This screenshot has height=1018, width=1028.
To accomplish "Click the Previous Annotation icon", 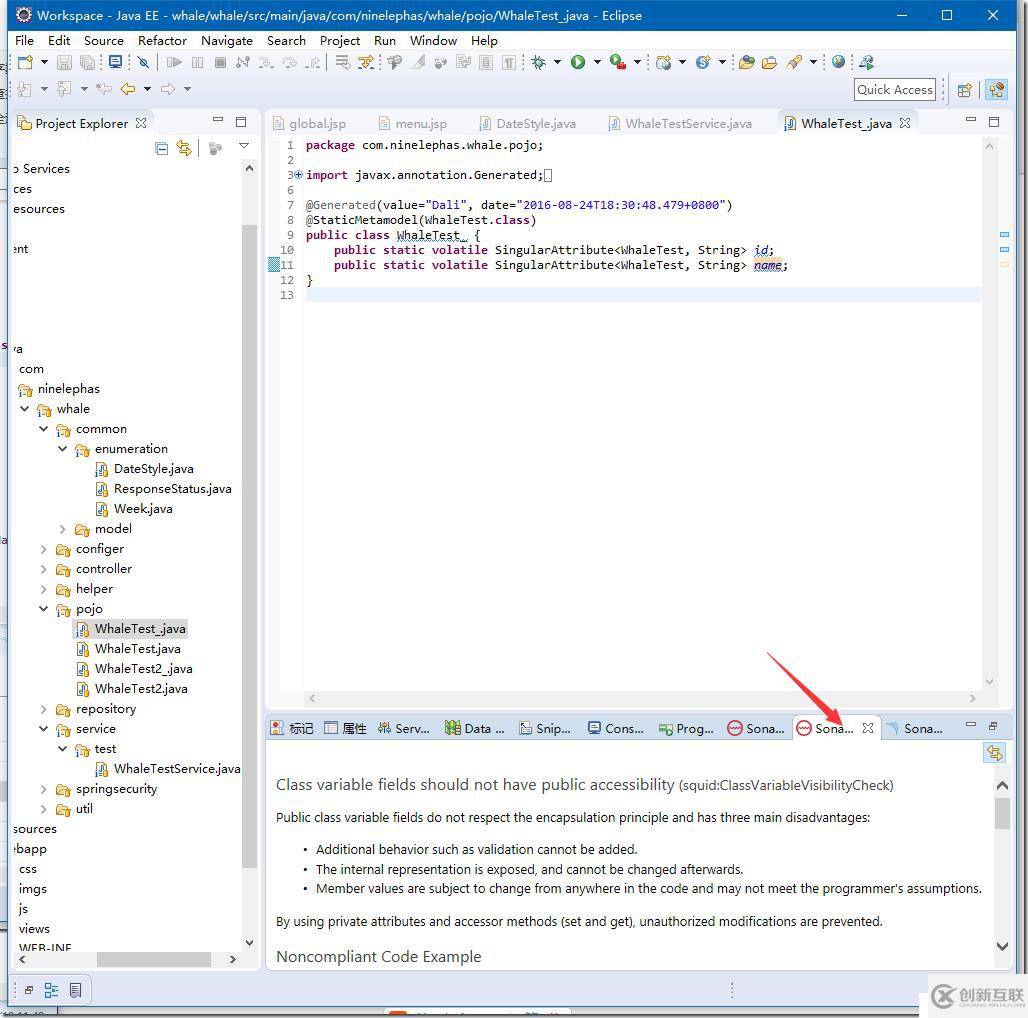I will click(64, 88).
